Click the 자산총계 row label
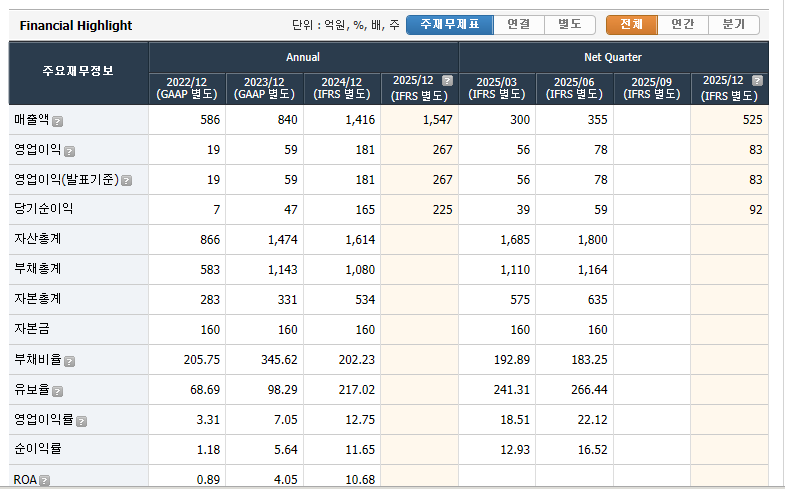Screen dimensions: 785x489 (37, 240)
